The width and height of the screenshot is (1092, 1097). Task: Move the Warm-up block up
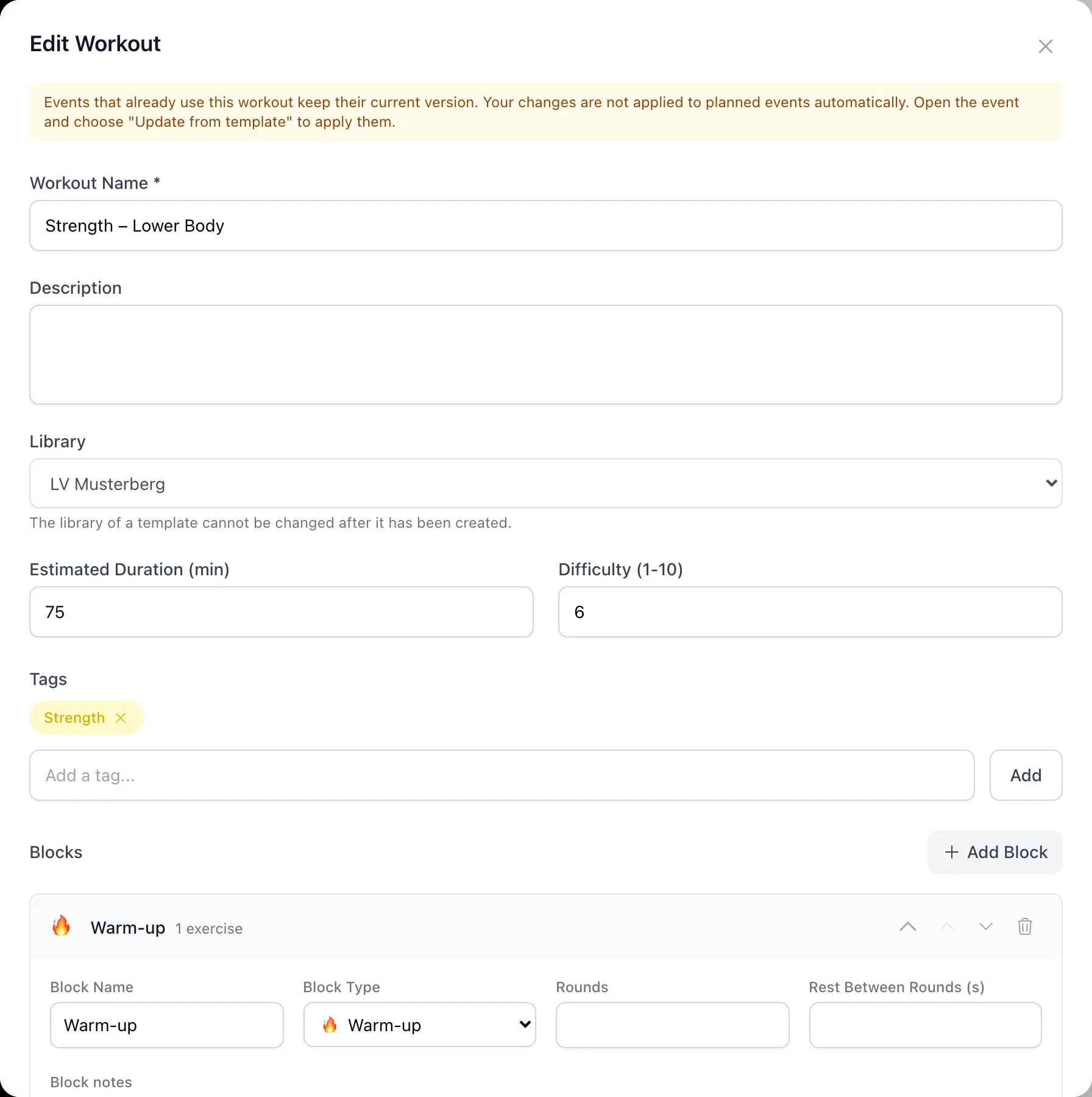pyautogui.click(x=947, y=927)
